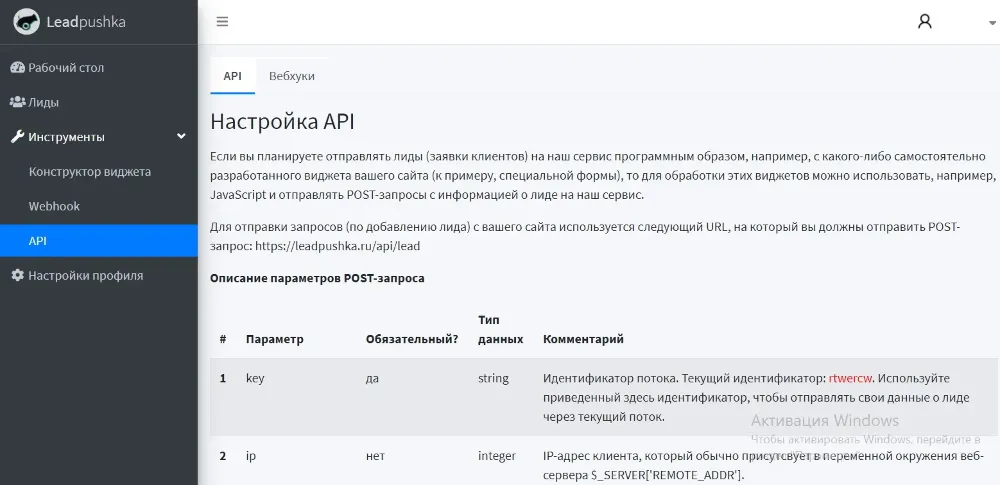Click the dashboard gauge icon beside Рабочий стол

[x=17, y=68]
